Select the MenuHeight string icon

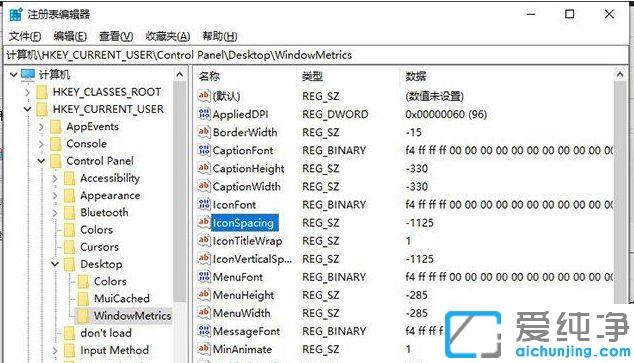click(x=204, y=295)
